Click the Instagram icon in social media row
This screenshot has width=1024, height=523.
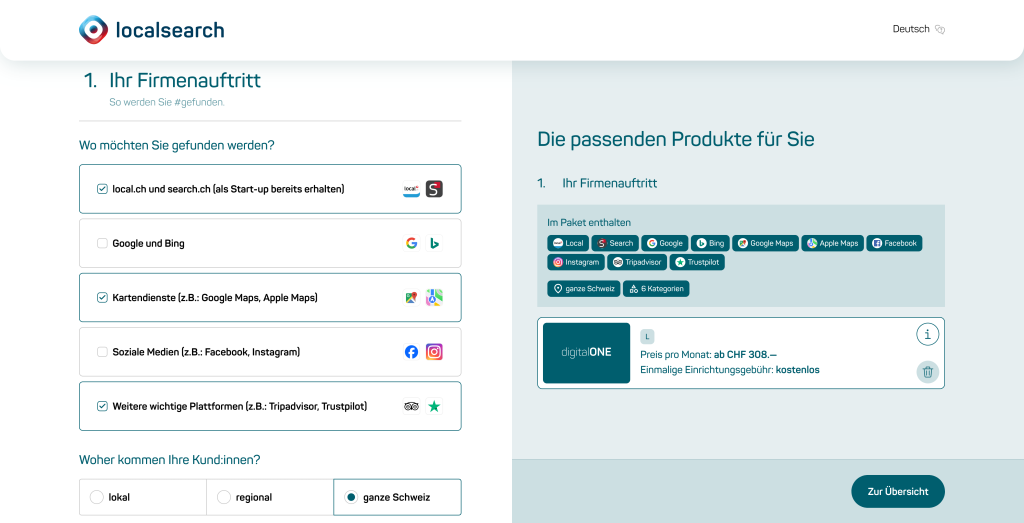coord(434,352)
